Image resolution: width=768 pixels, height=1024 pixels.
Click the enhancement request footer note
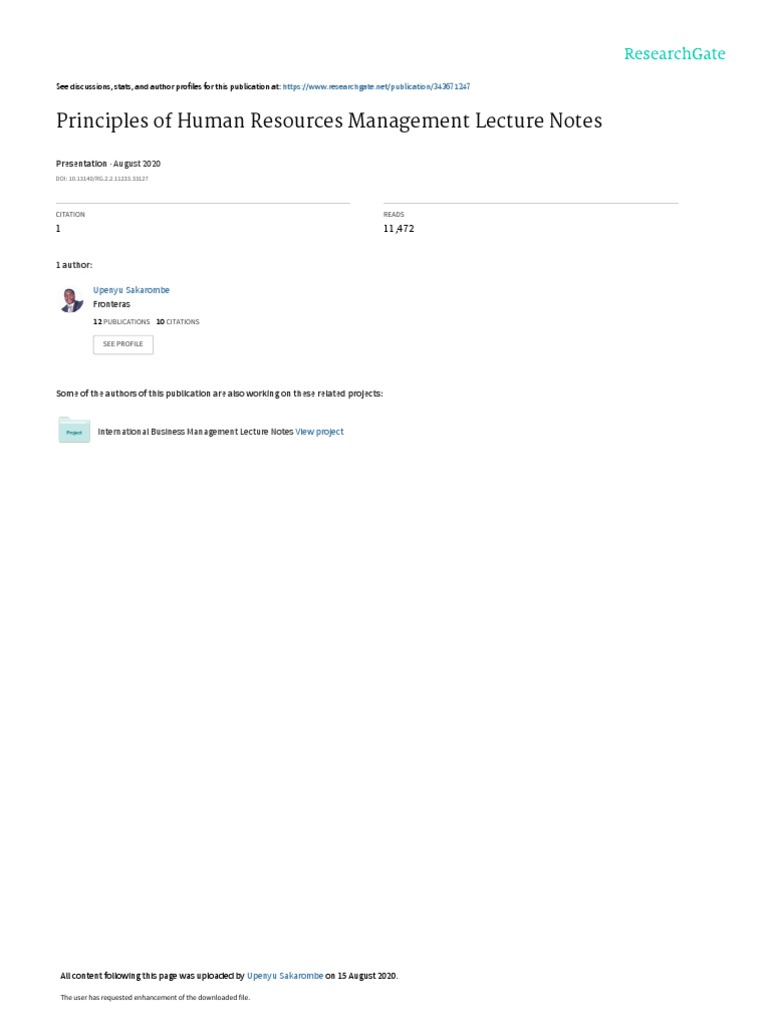coord(155,997)
